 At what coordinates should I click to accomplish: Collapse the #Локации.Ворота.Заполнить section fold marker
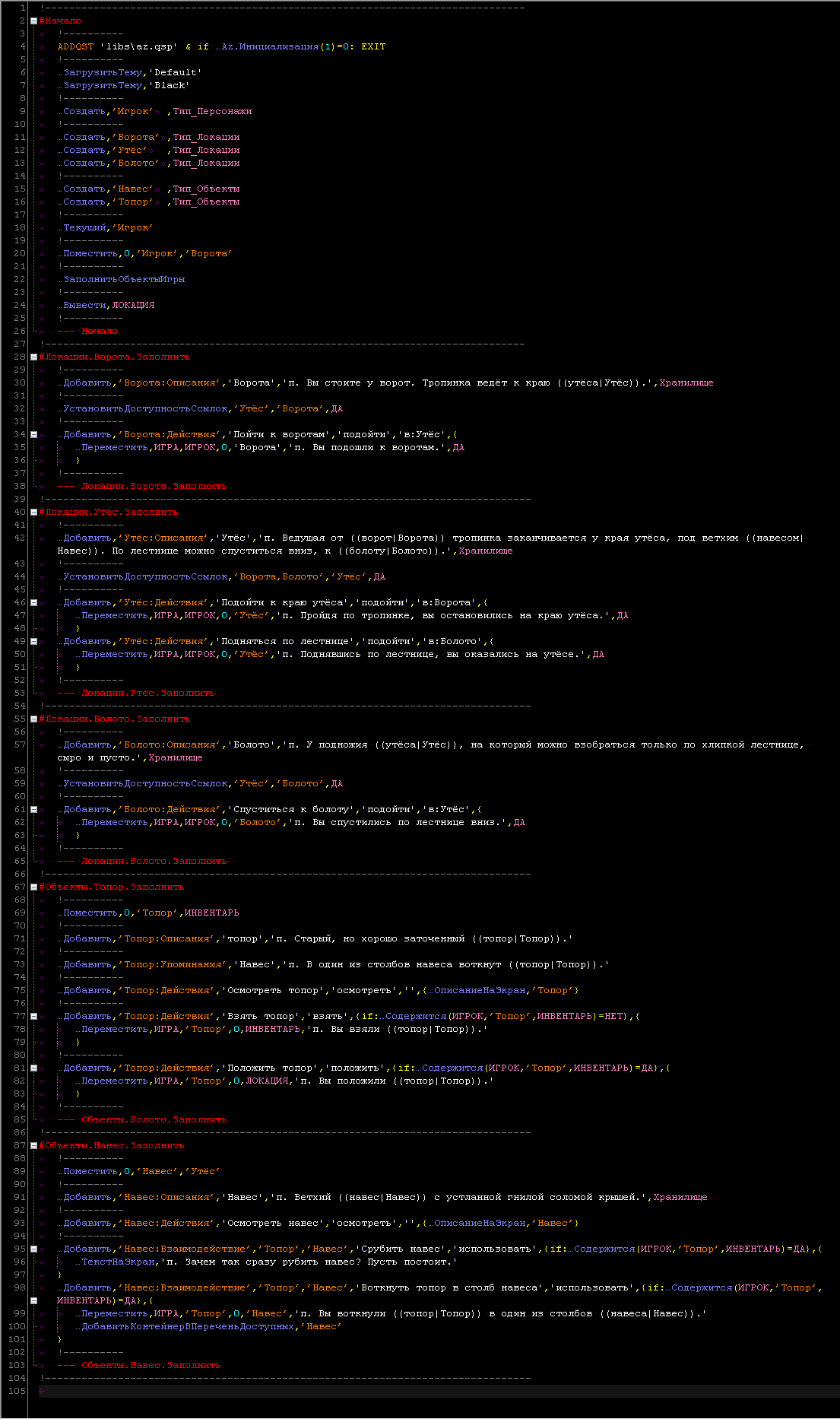(33, 357)
